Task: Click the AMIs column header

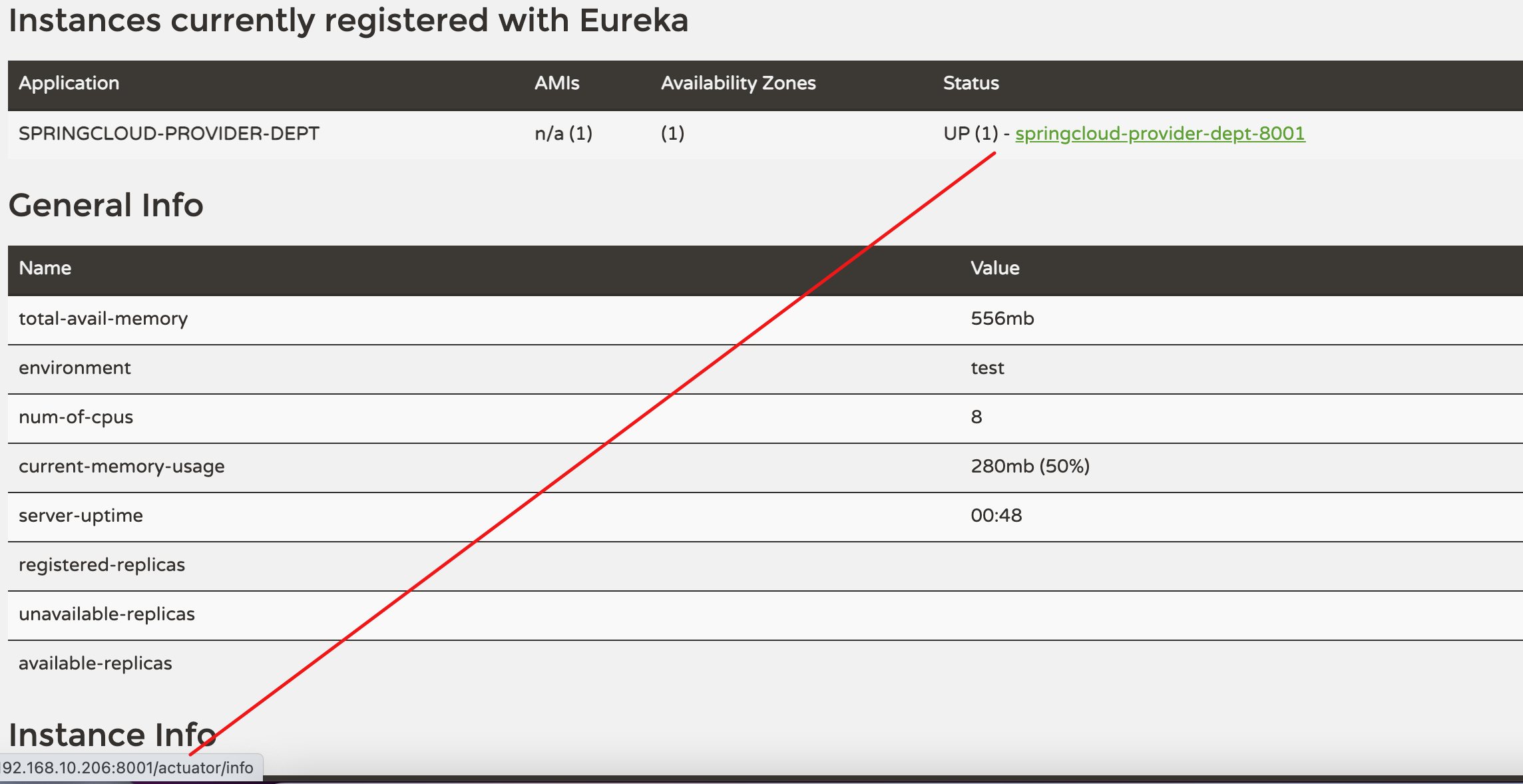Action: pos(556,83)
